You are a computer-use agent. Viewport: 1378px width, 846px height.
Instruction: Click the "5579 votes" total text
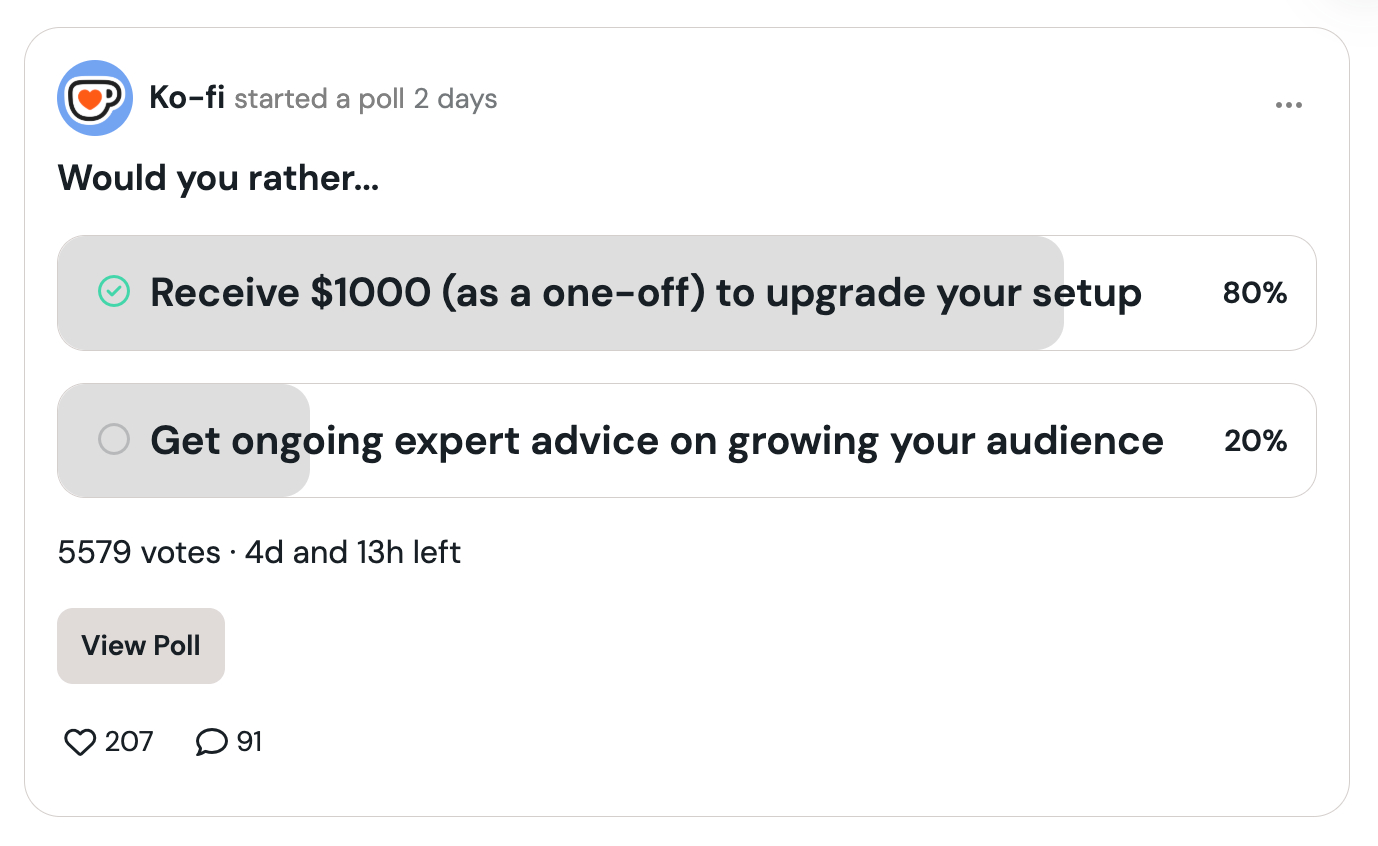pyautogui.click(x=139, y=552)
